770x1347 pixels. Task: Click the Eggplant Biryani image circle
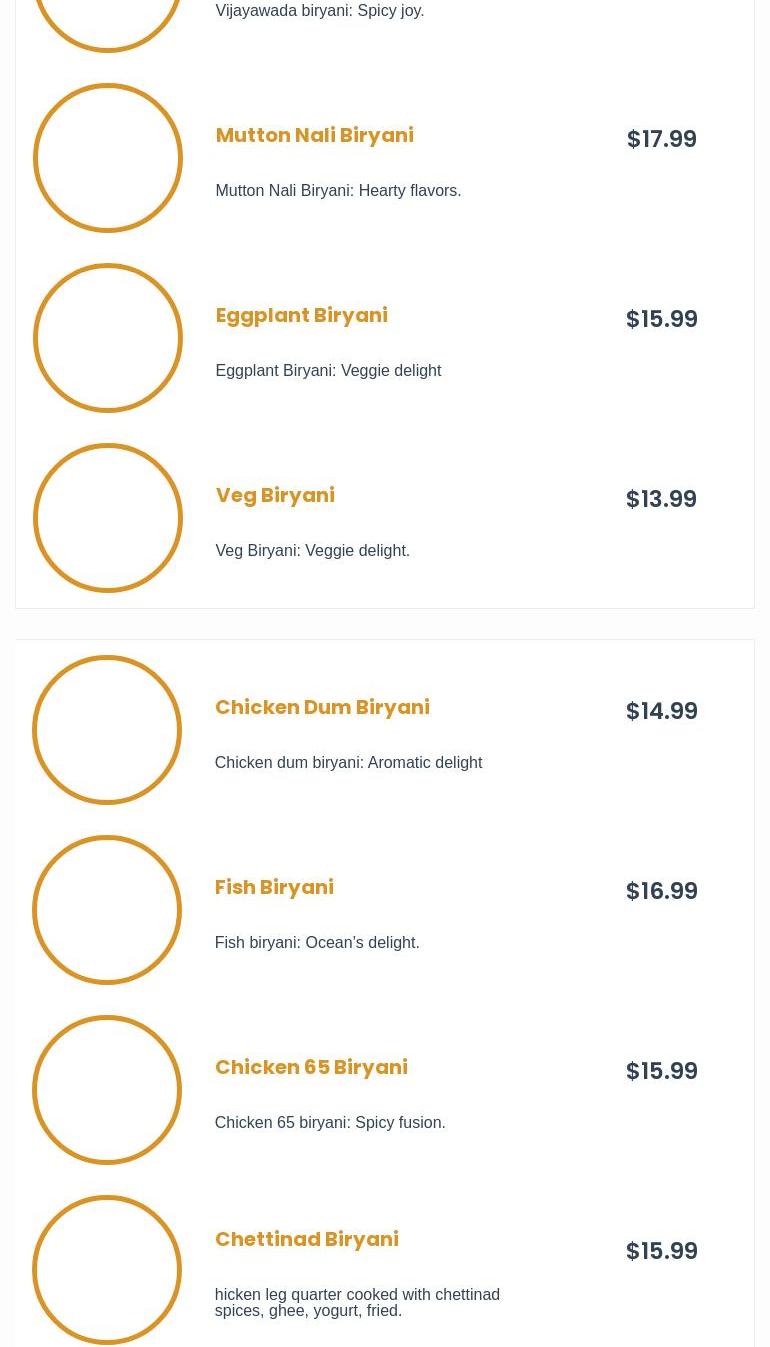pos(108,338)
